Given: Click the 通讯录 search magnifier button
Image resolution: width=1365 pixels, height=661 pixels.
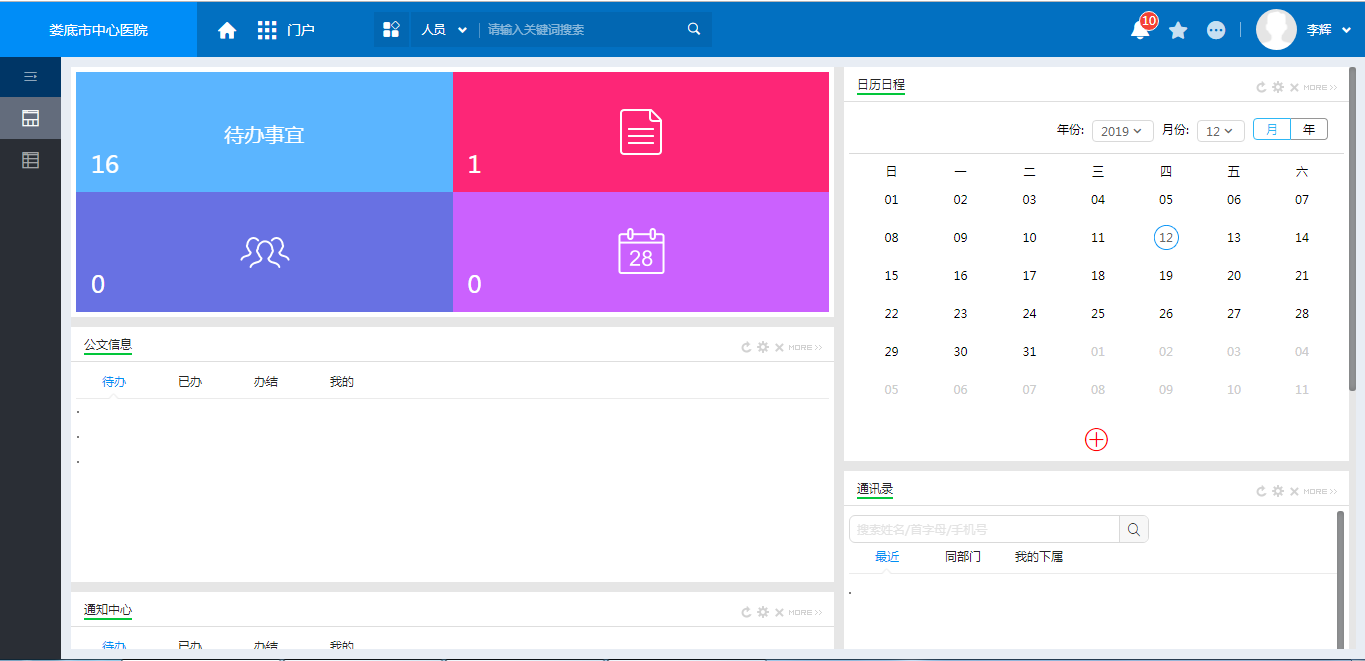Looking at the screenshot, I should (1134, 529).
